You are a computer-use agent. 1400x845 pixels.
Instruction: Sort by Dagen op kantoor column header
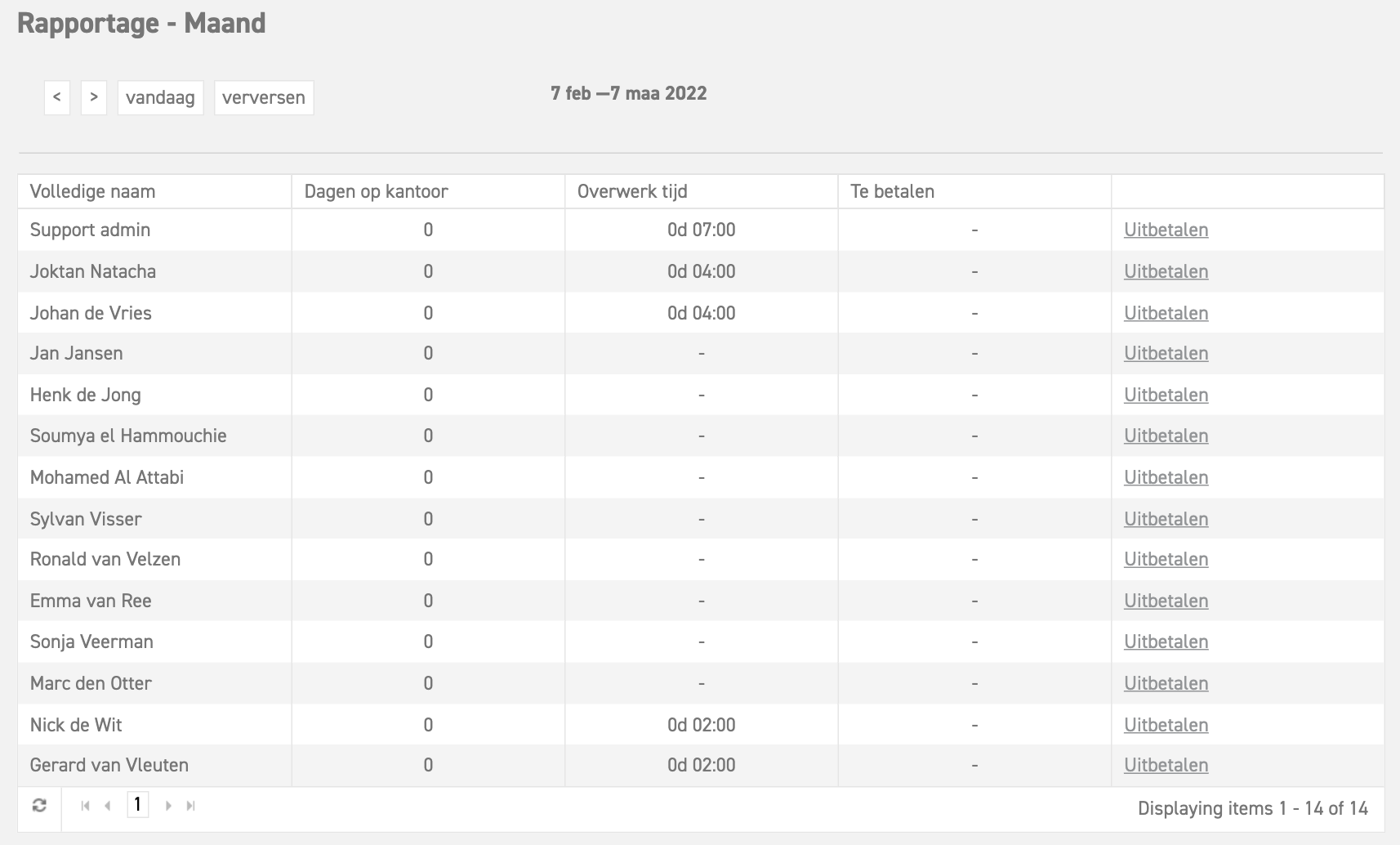[376, 191]
